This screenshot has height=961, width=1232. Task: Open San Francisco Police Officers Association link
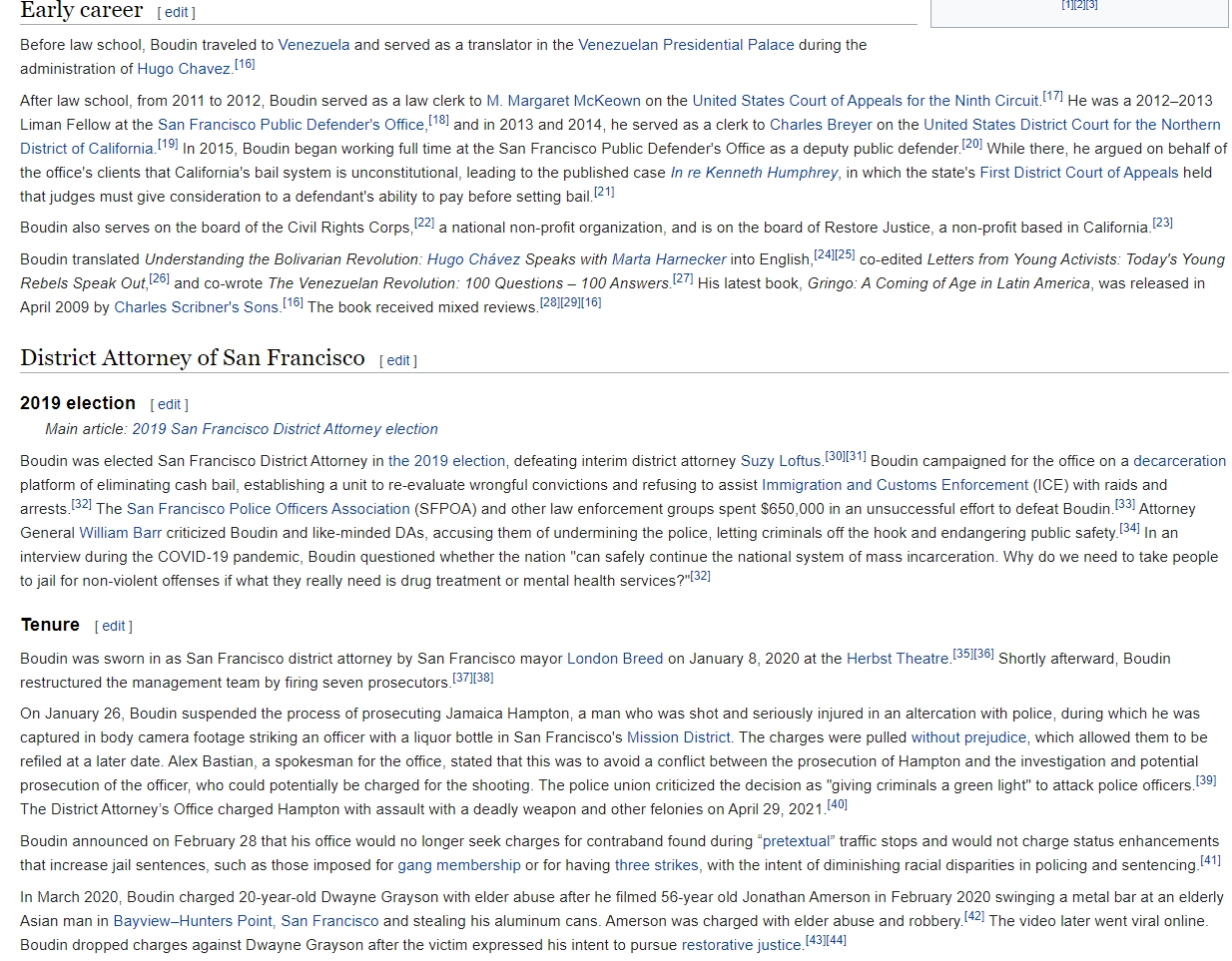tap(269, 509)
